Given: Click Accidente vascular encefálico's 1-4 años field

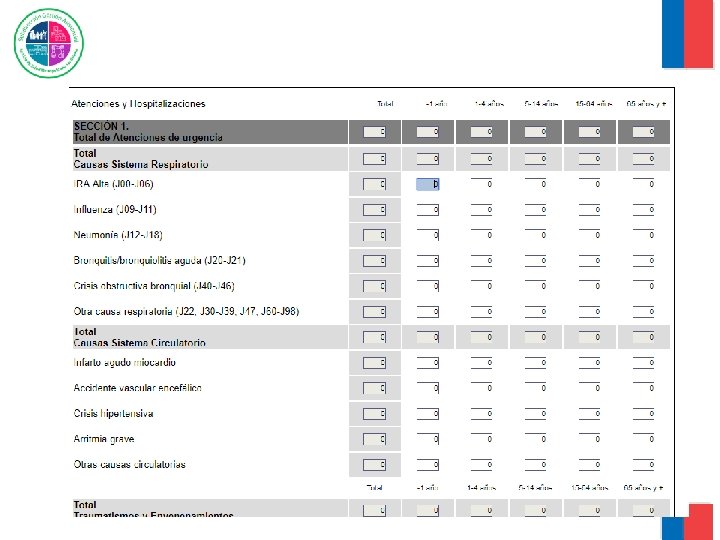Looking at the screenshot, I should tap(482, 388).
